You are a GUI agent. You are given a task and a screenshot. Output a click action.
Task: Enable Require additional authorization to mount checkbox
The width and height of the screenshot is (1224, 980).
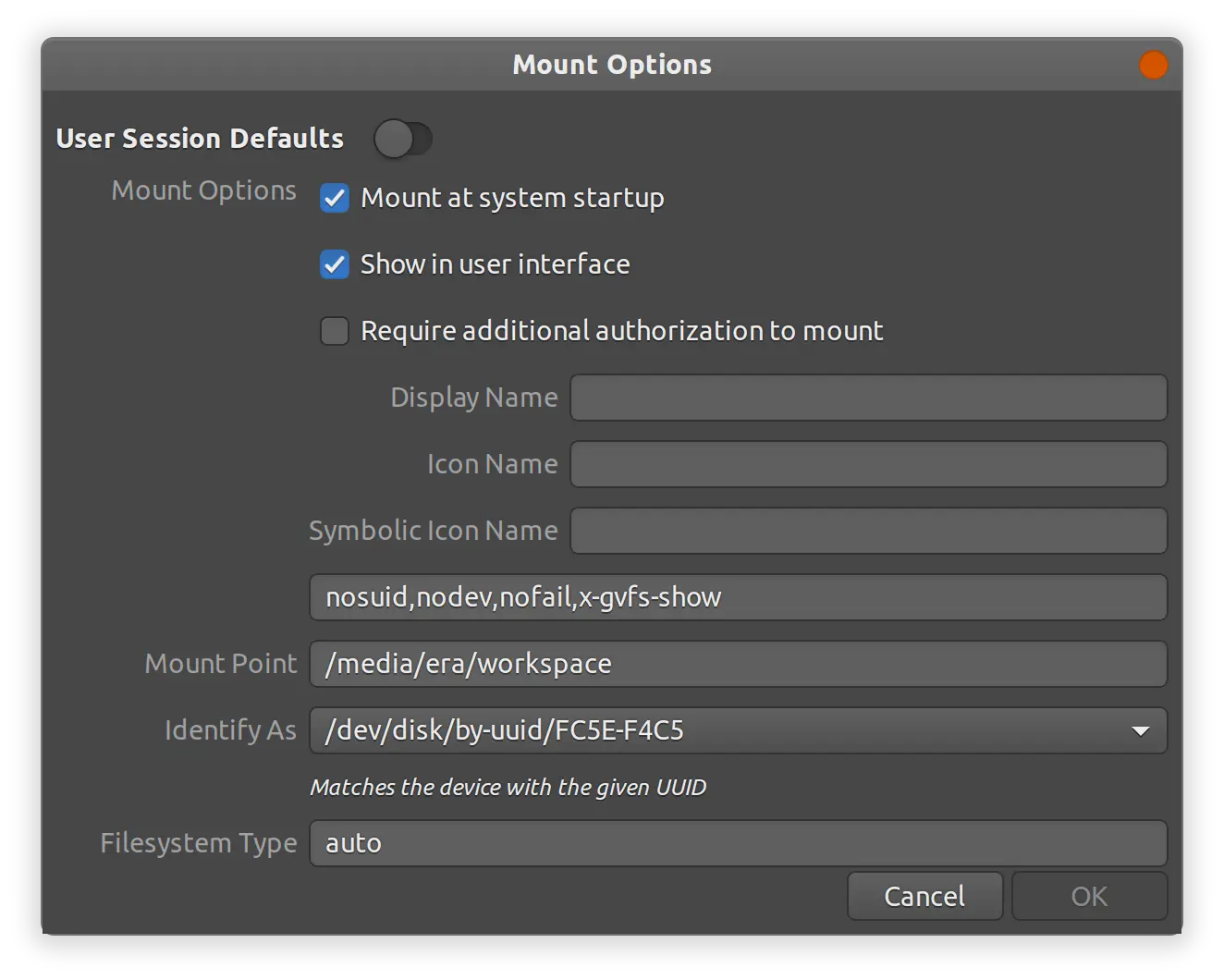pos(335,331)
